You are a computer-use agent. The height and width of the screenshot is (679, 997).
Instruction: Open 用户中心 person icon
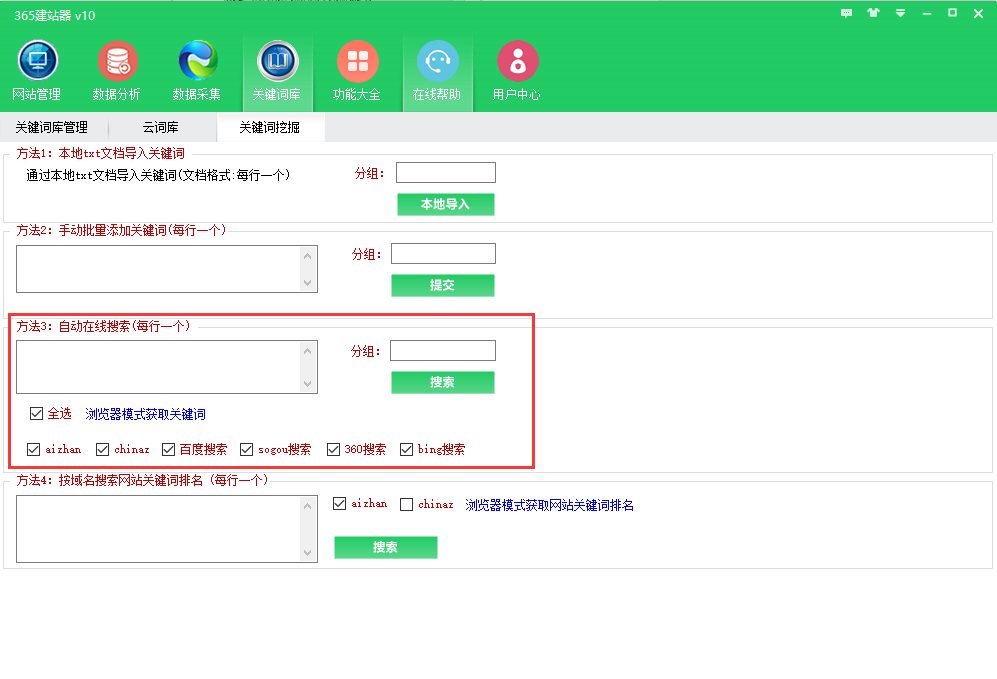(518, 61)
